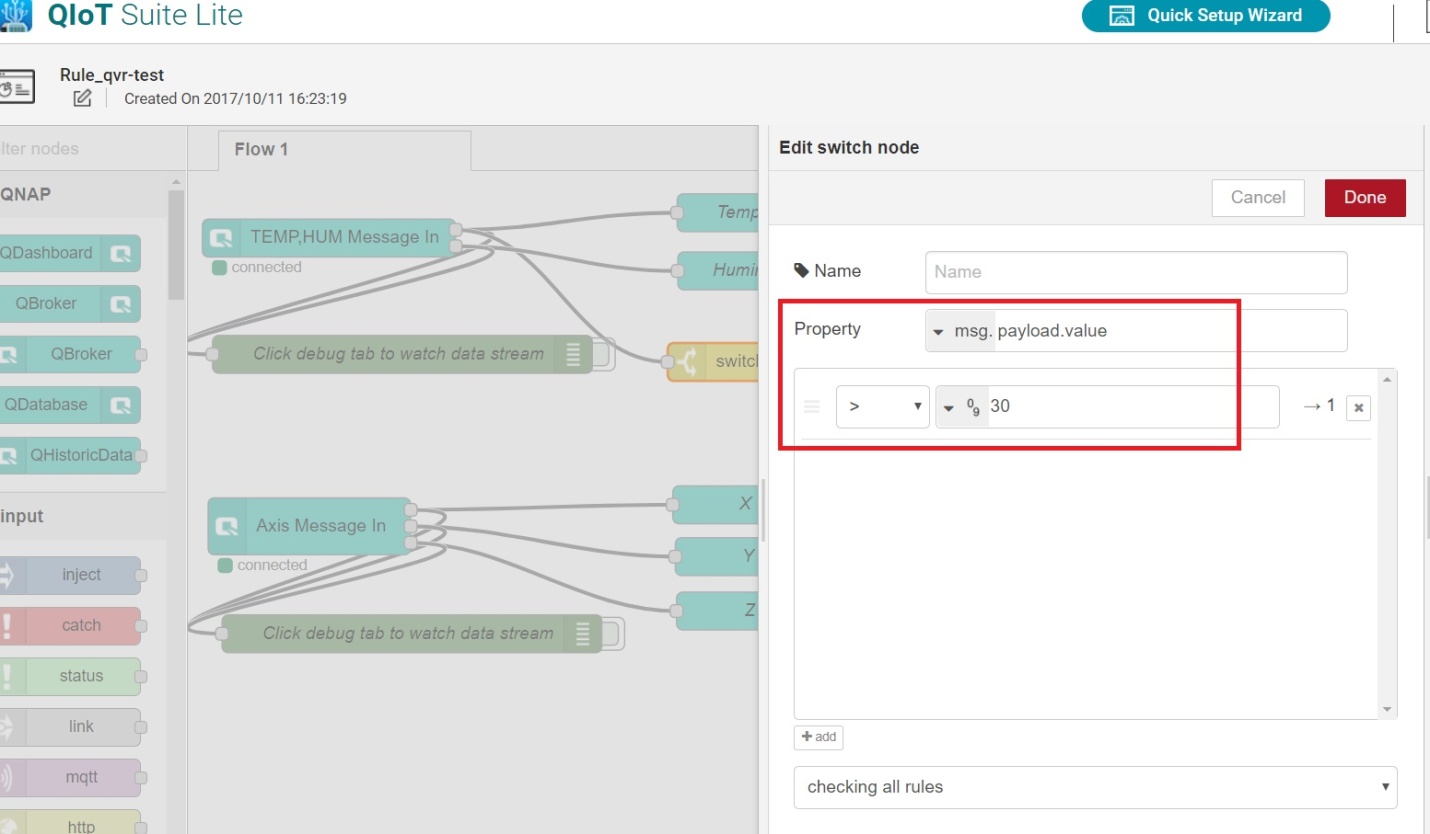Select the first QBroker palette node
Viewport: 1430px width, 834px height.
pos(68,303)
